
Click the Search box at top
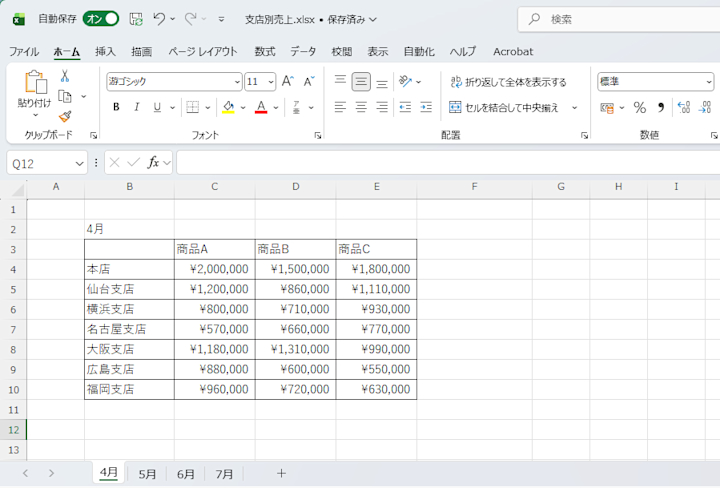[619, 19]
